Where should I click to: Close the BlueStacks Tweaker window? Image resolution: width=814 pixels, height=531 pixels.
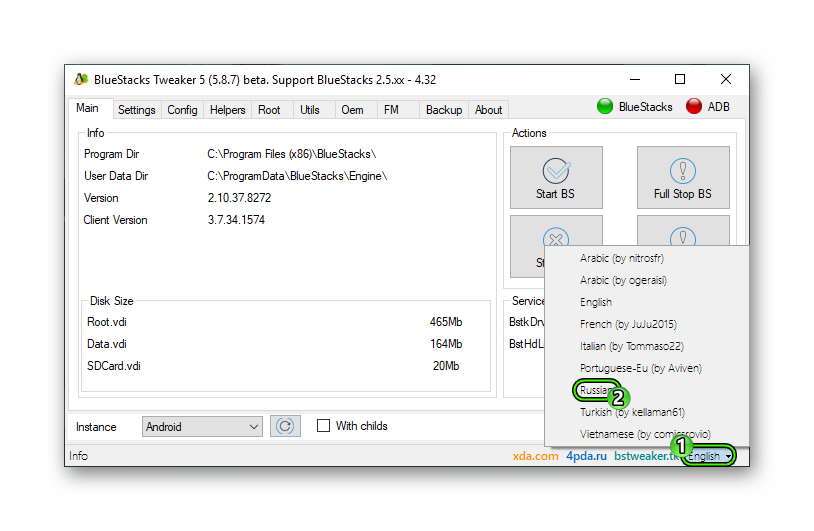click(726, 79)
